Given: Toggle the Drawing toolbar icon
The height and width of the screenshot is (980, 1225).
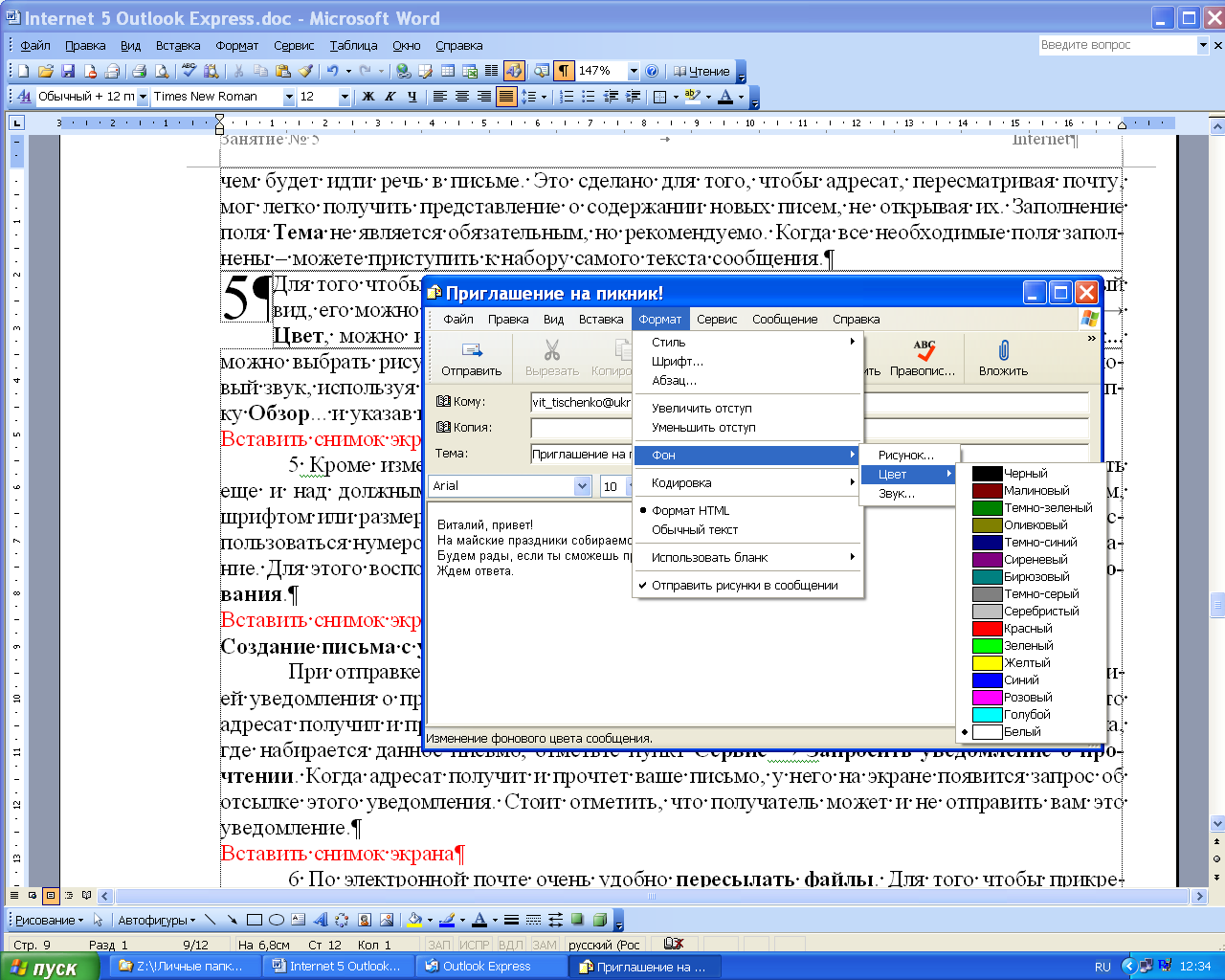Looking at the screenshot, I should coord(514,71).
